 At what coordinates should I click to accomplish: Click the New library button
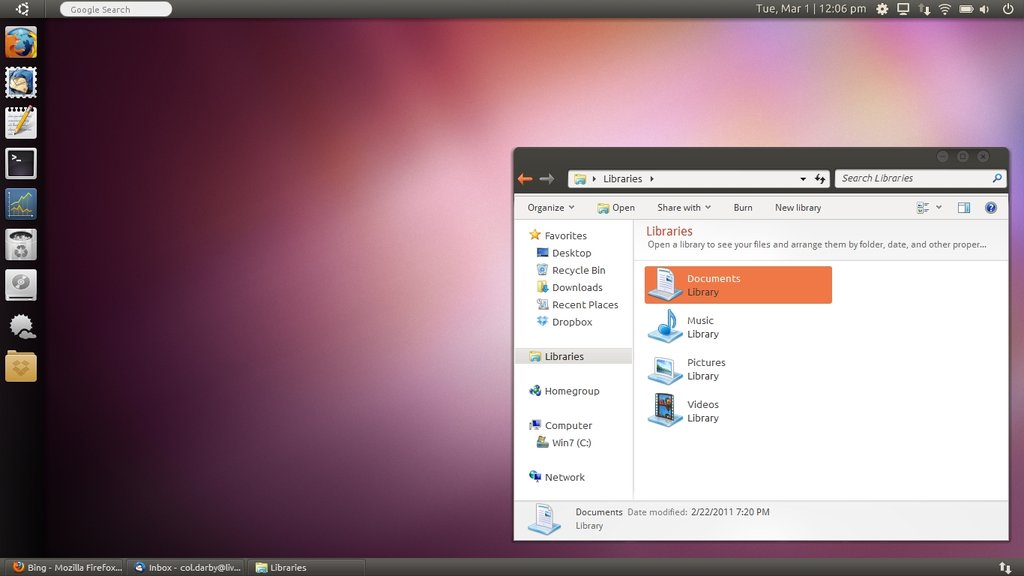[798, 208]
